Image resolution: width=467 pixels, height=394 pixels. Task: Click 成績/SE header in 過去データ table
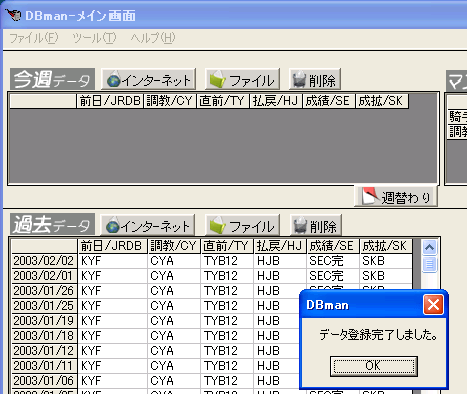tap(333, 246)
